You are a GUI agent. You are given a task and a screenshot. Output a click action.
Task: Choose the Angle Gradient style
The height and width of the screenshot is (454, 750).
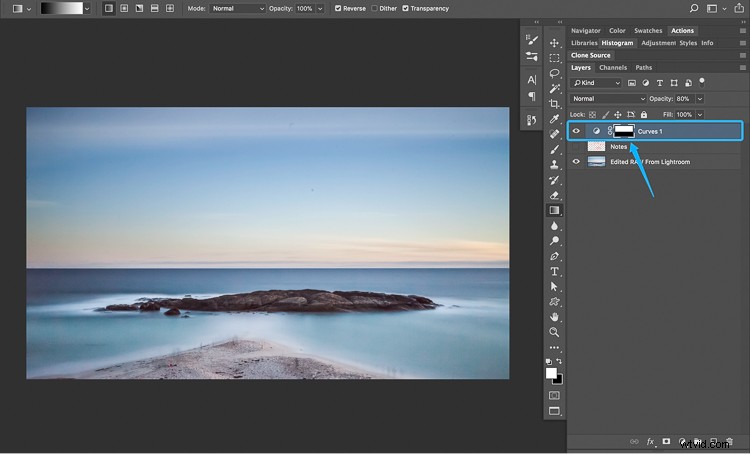click(x=139, y=9)
